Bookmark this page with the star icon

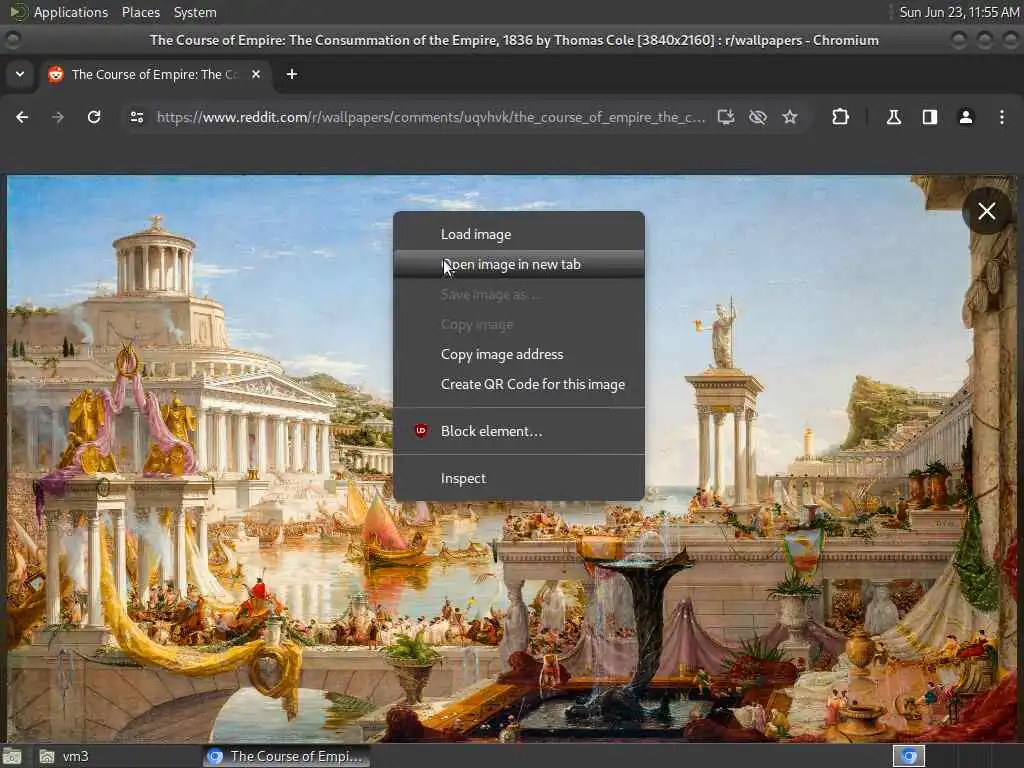790,117
